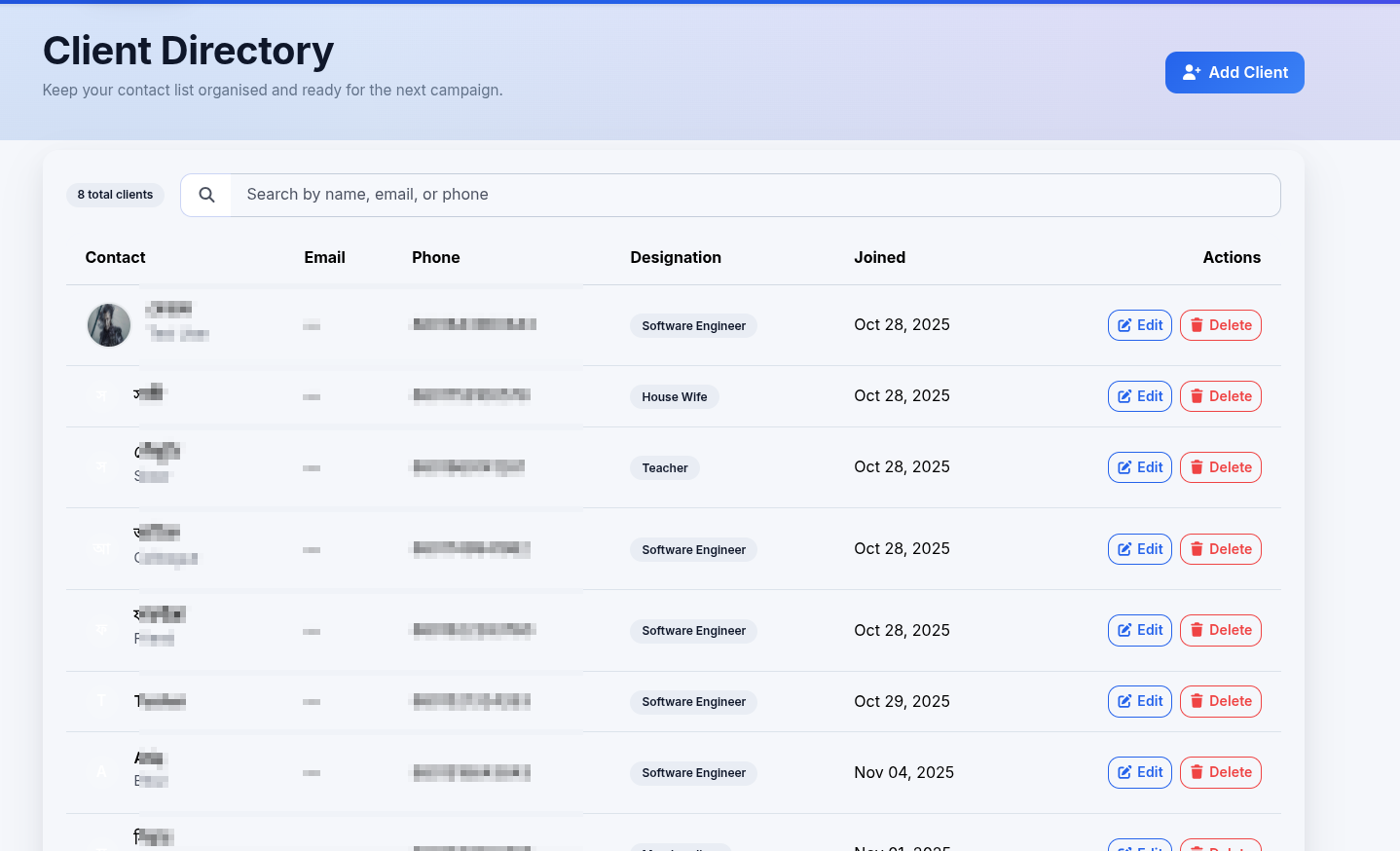Click the Phone column header
1400x851 pixels.
point(435,257)
